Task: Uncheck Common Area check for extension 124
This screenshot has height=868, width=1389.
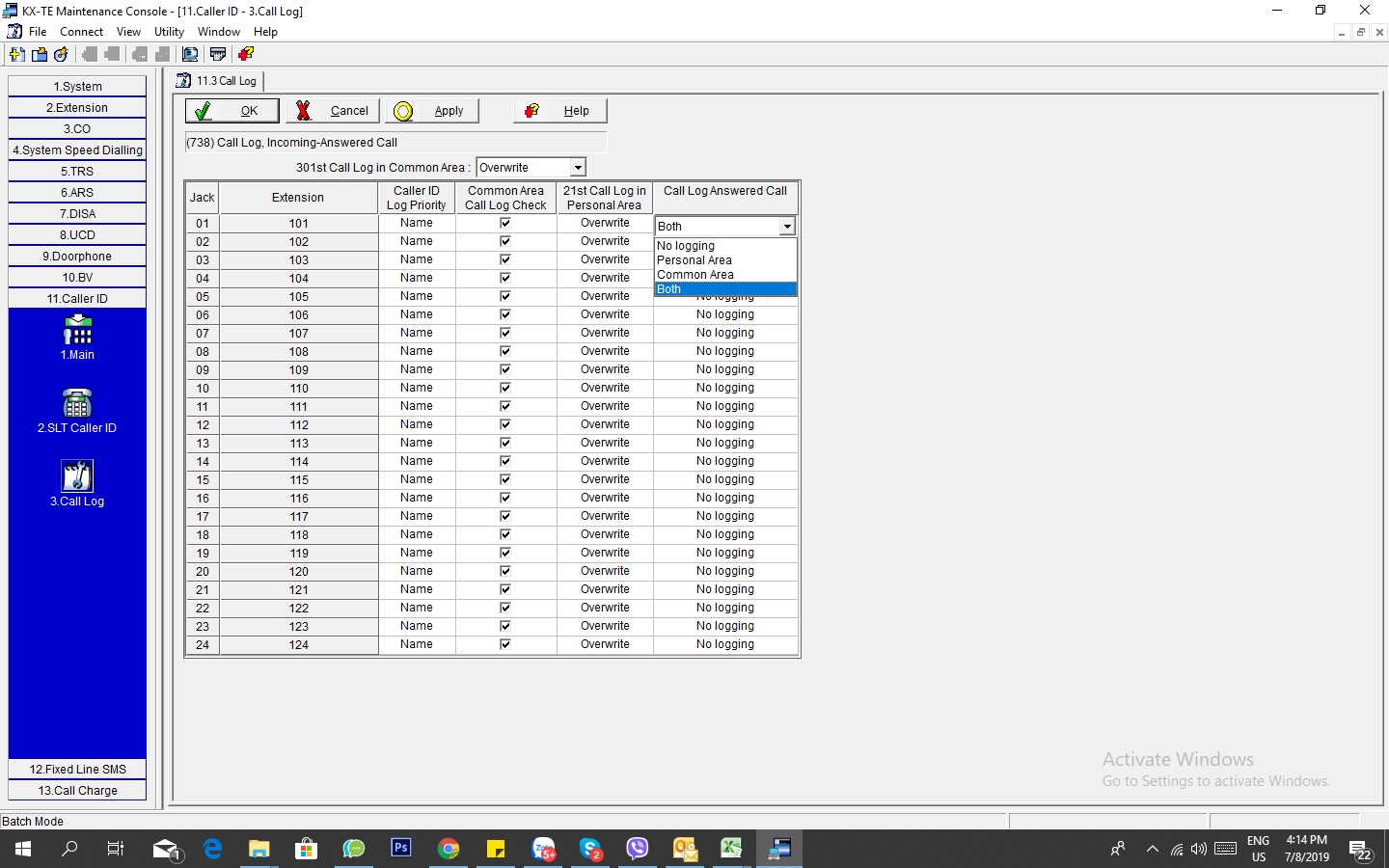Action: click(x=505, y=644)
